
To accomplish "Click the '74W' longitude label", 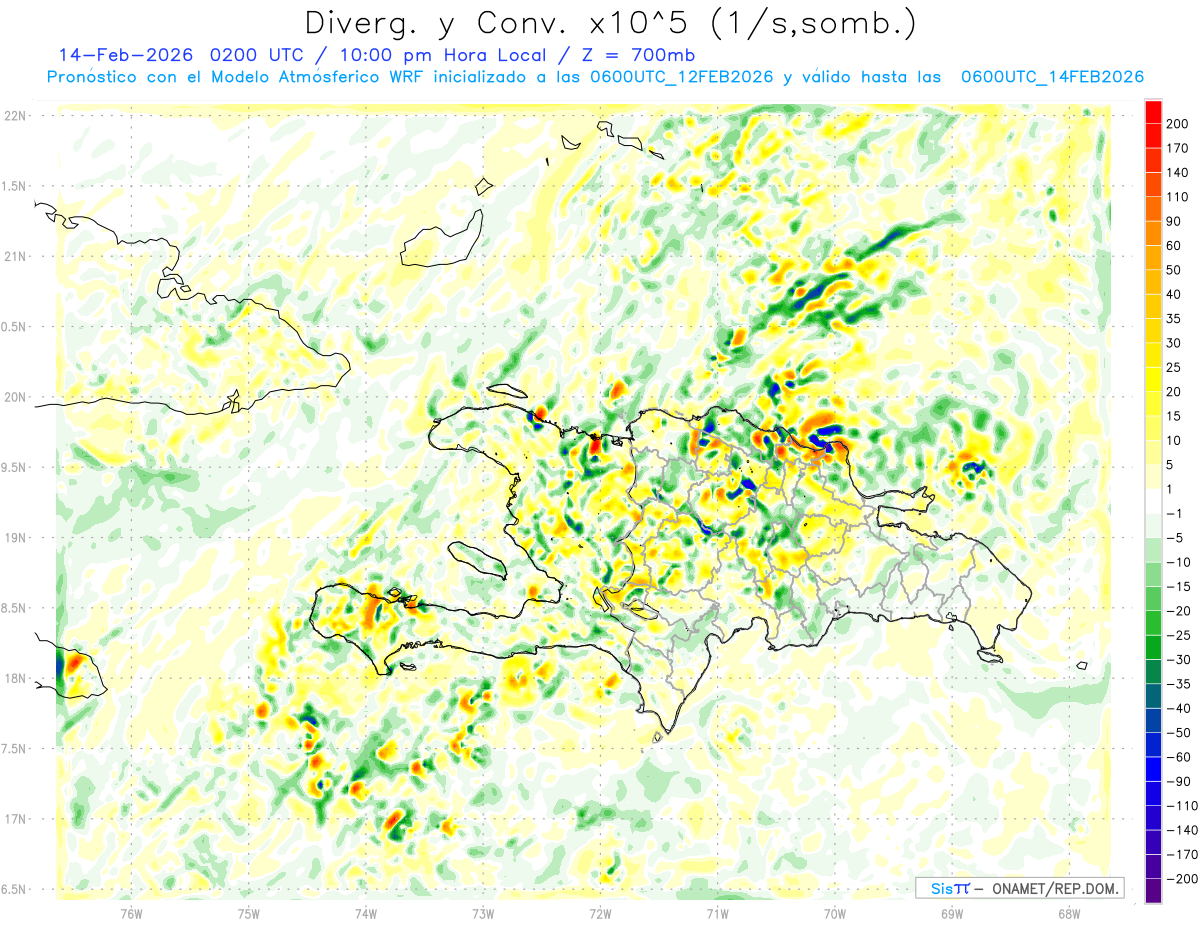I will (x=366, y=913).
